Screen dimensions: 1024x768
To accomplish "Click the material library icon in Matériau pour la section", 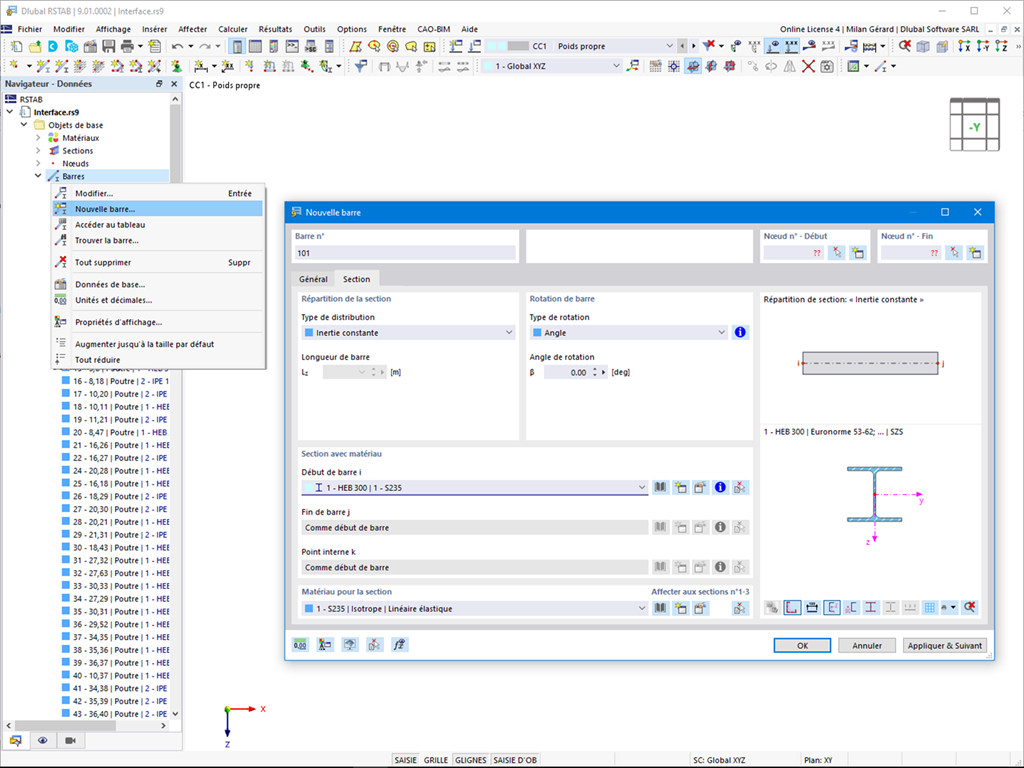I will 661,608.
